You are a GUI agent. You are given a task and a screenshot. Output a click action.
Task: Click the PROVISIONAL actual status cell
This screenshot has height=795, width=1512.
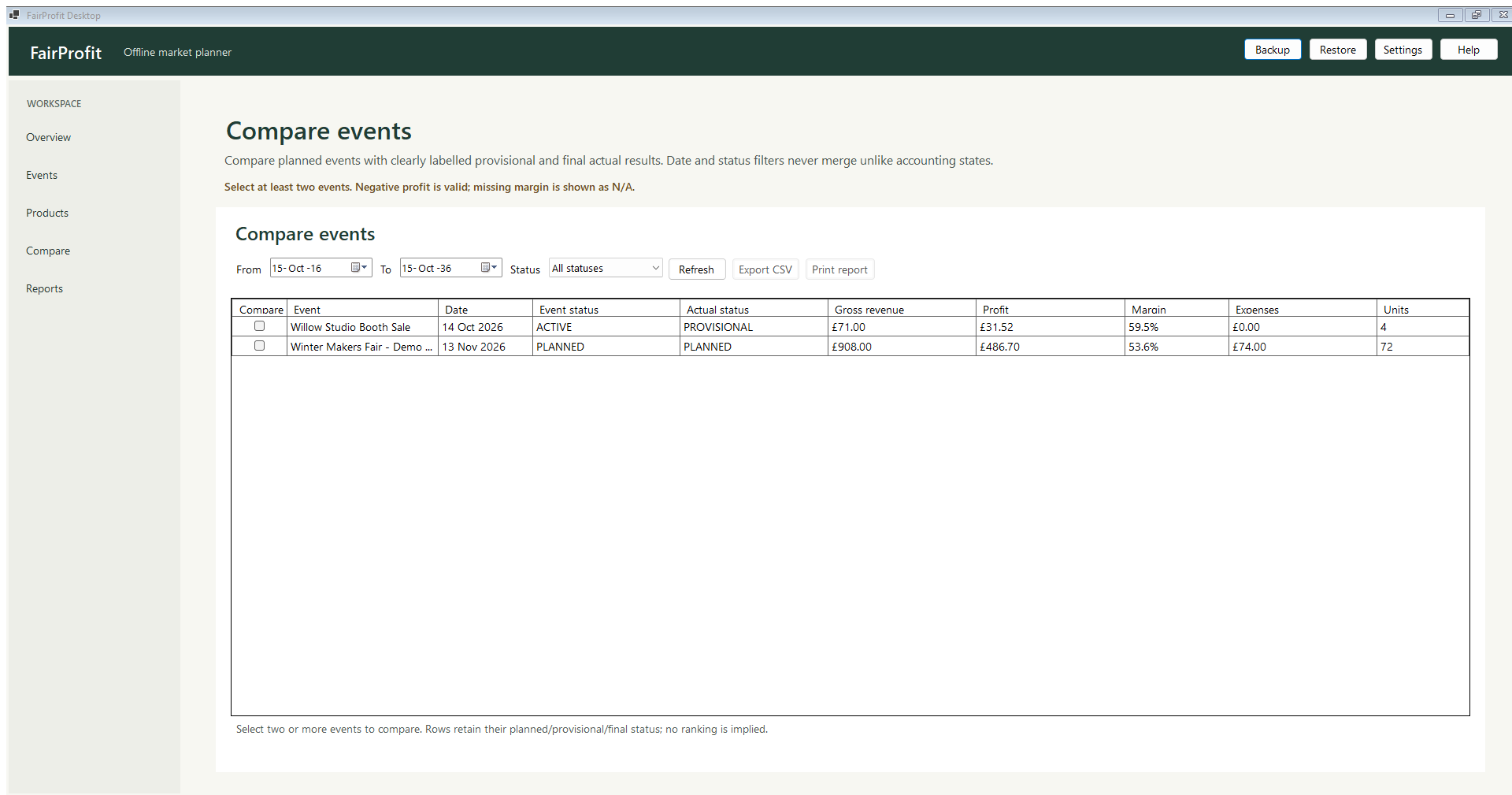point(754,327)
